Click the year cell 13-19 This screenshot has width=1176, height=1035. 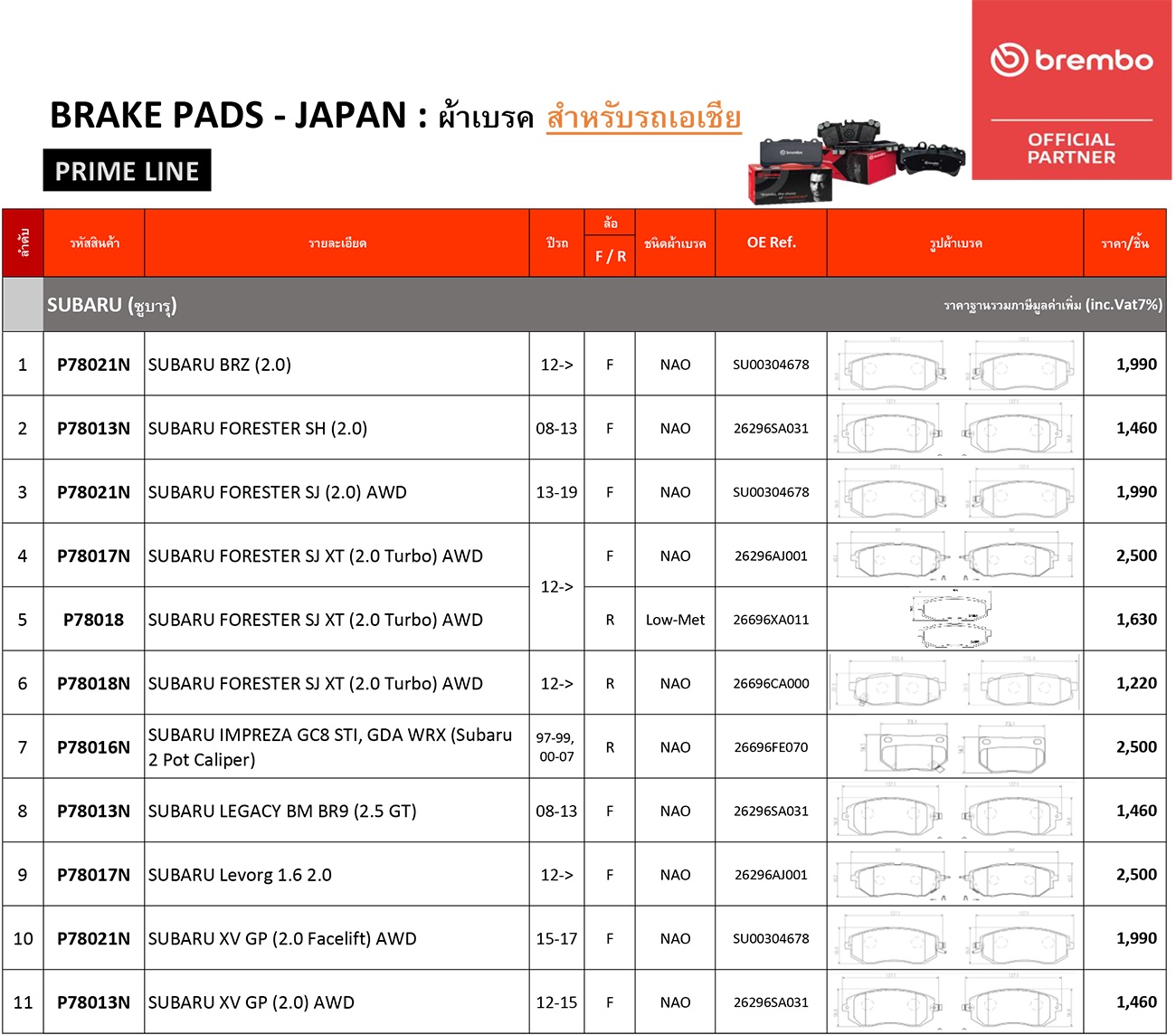coord(556,492)
